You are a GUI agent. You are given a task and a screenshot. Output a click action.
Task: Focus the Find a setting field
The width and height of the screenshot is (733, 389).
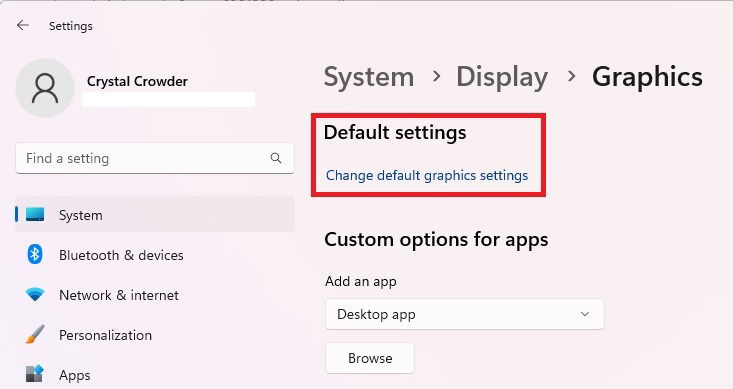pyautogui.click(x=155, y=158)
